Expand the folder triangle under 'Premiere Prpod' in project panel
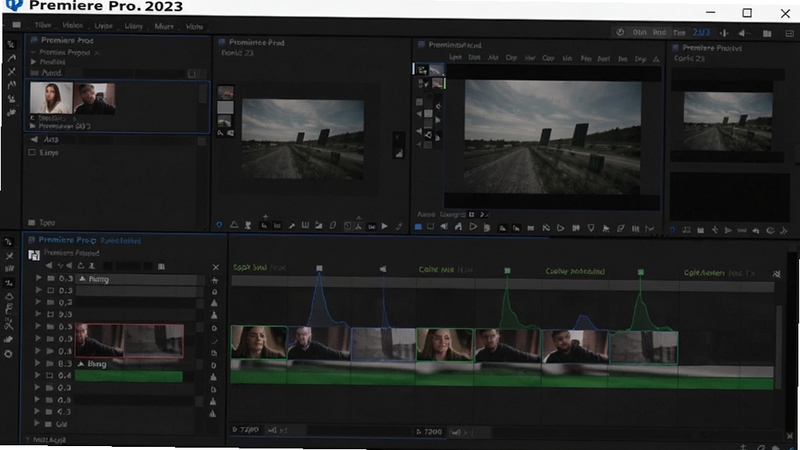Screen dimensions: 800x450 pos(34,62)
